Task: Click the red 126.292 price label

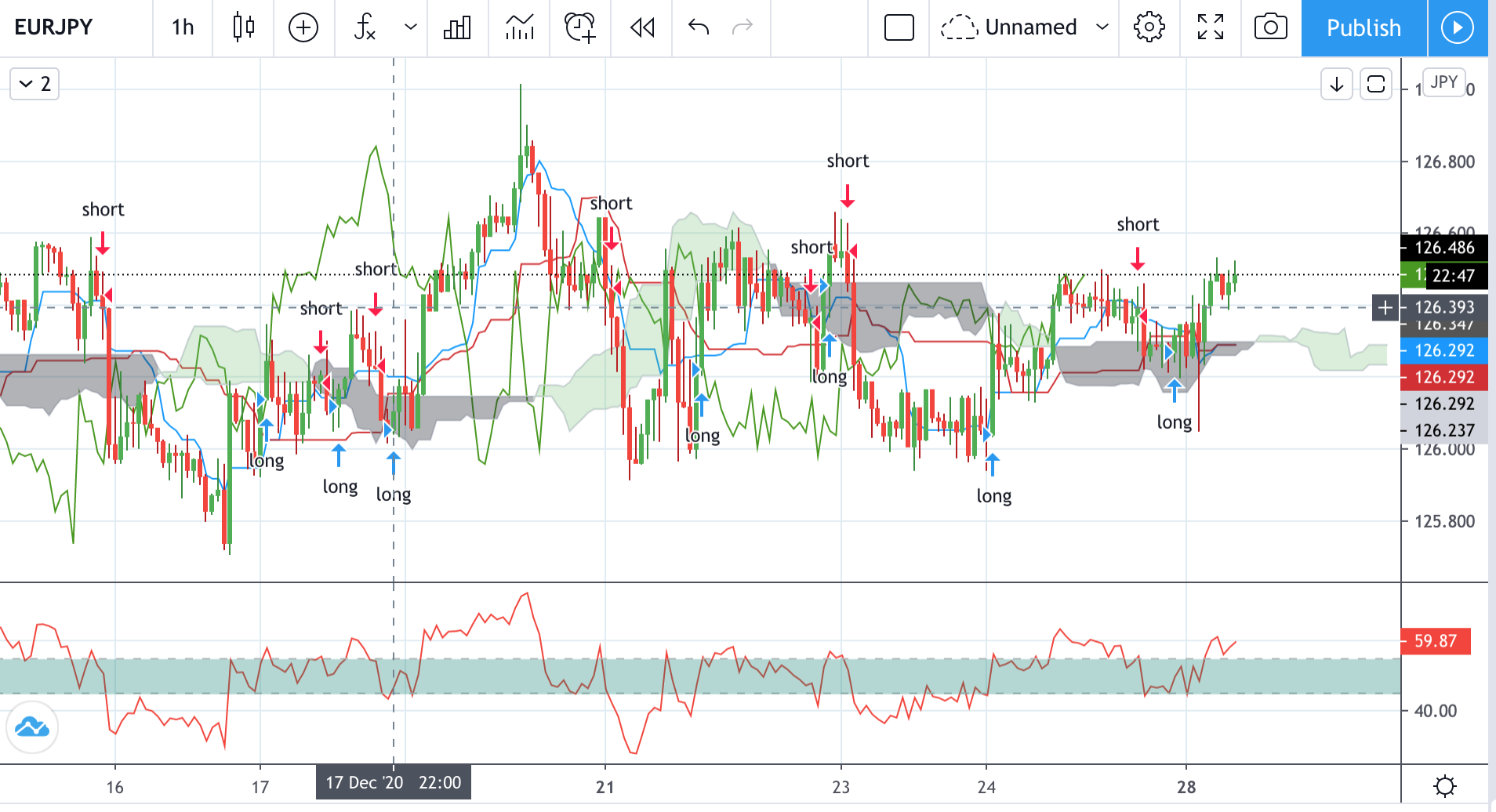Action: pyautogui.click(x=1444, y=377)
